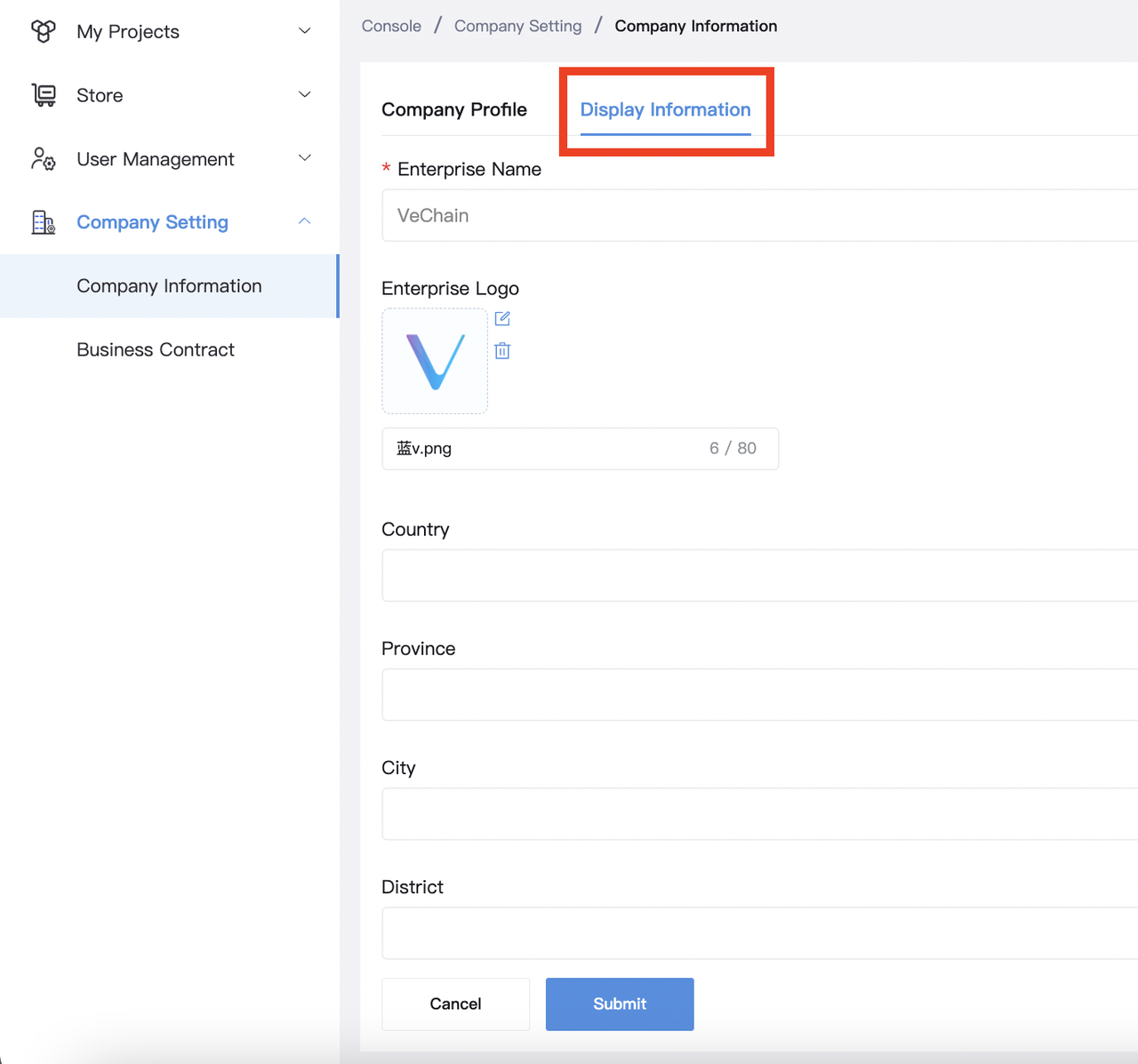The height and width of the screenshot is (1064, 1138).
Task: Expand the Store menu chevron
Action: pyautogui.click(x=304, y=94)
